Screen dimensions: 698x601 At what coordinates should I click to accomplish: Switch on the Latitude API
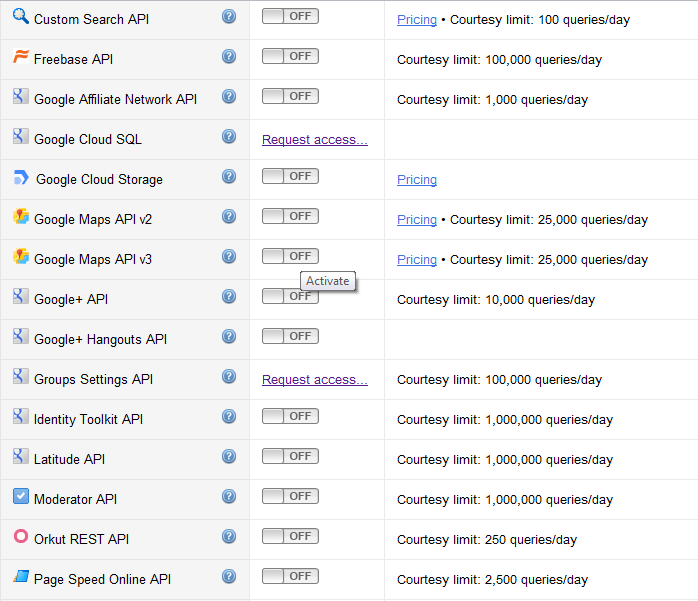point(290,456)
